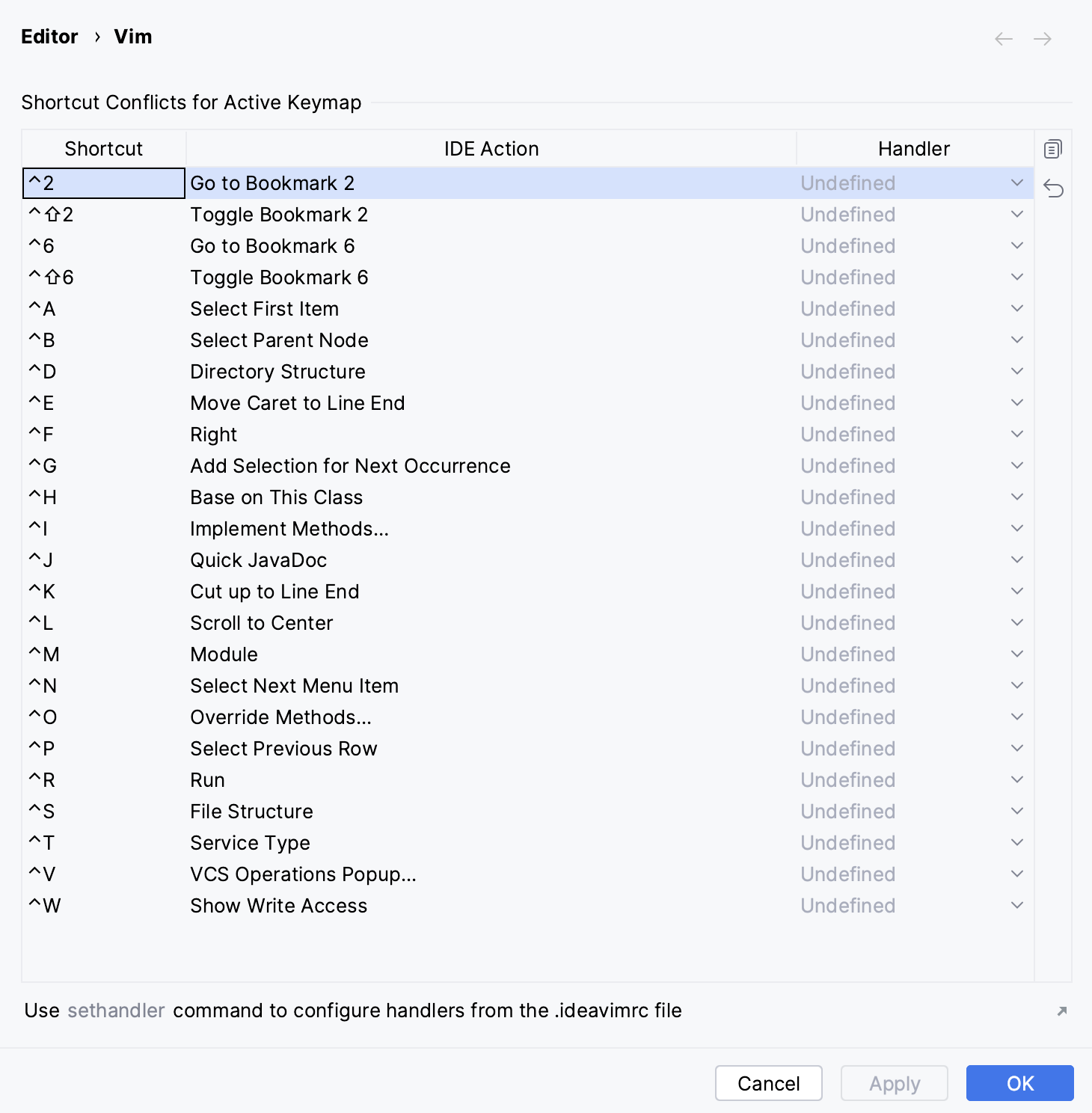Select the Base on This Class row
The image size is (1092, 1113).
click(528, 497)
